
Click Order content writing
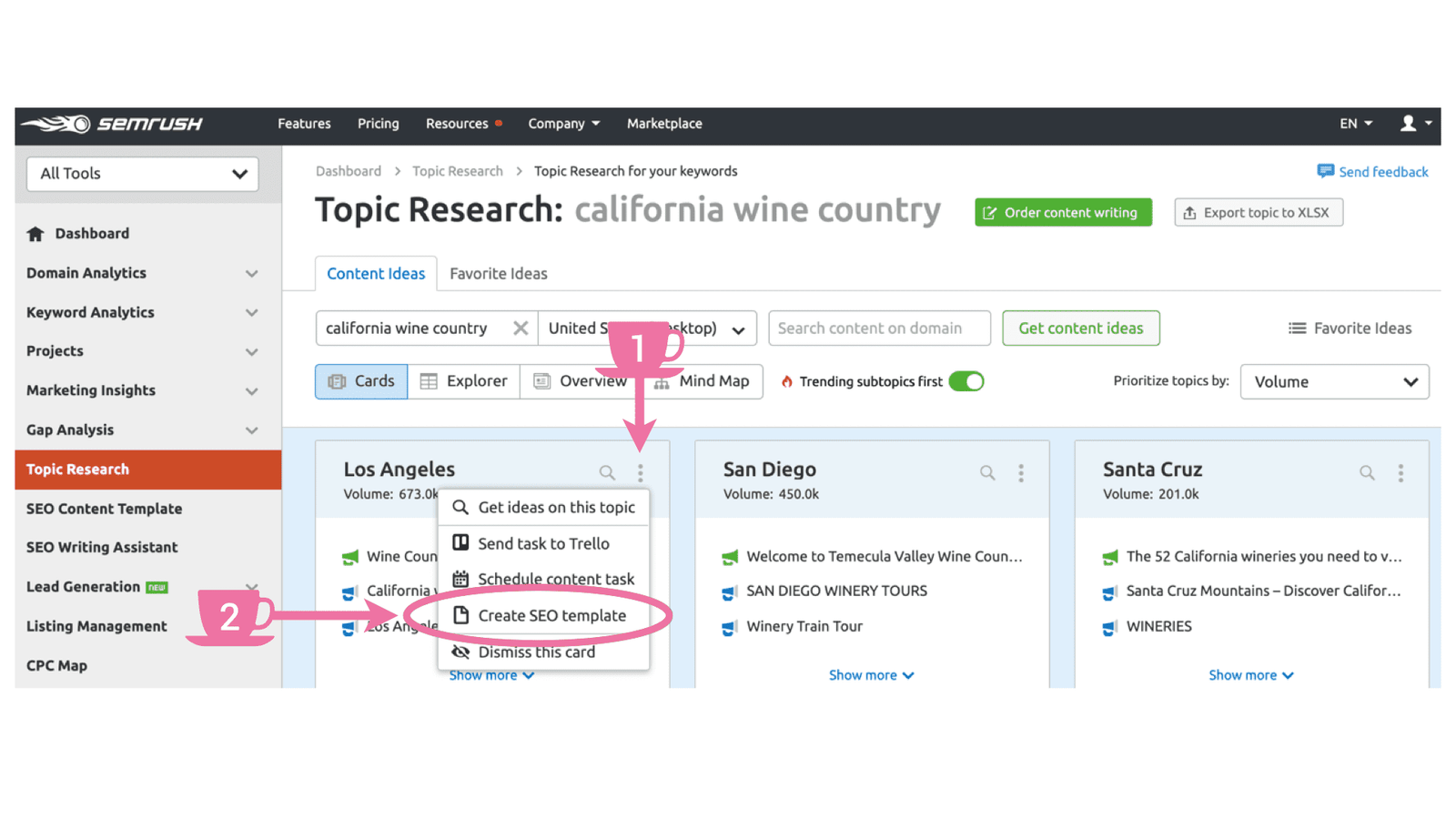click(1063, 212)
